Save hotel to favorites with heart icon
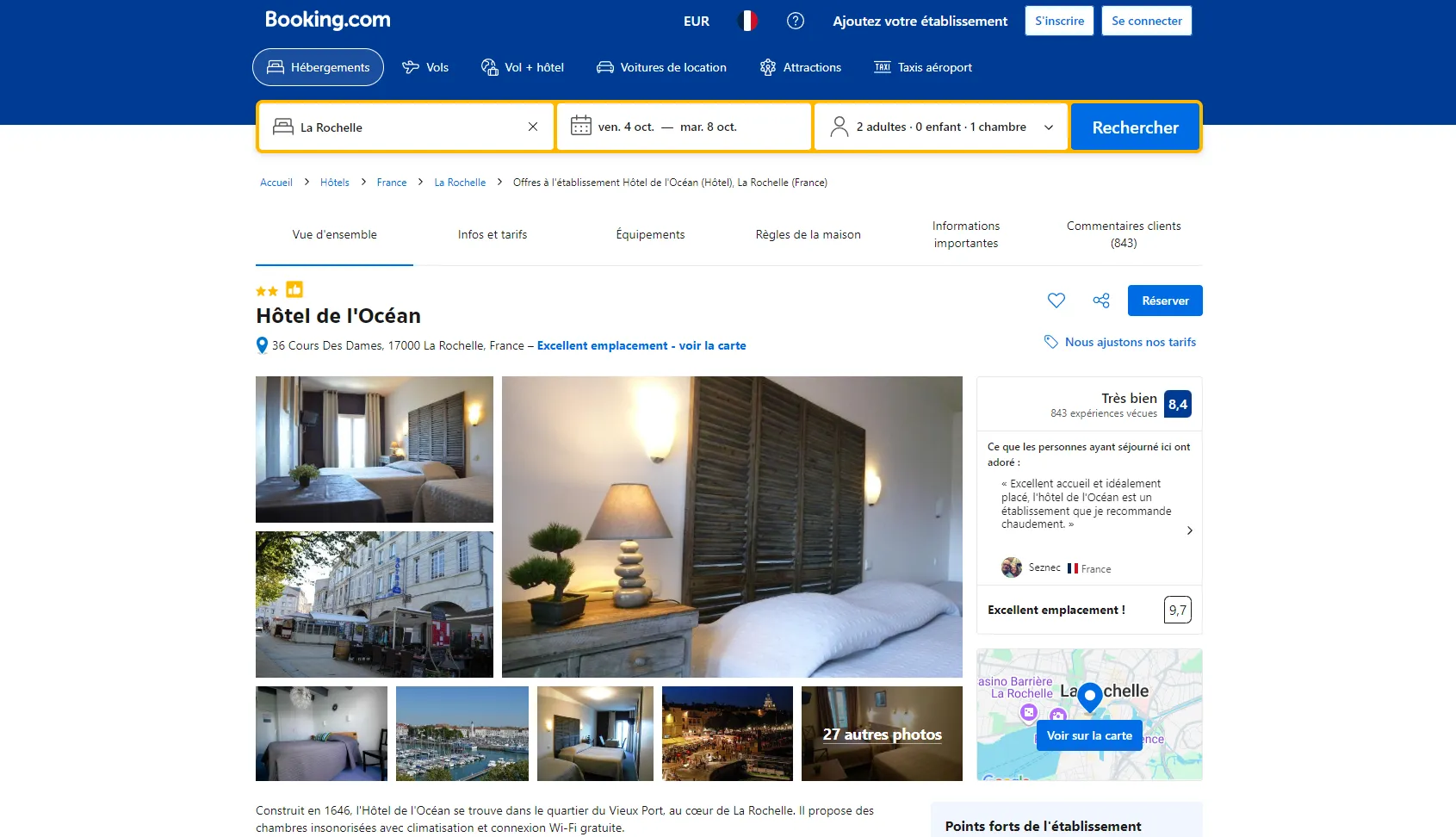1456x837 pixels. coord(1056,301)
